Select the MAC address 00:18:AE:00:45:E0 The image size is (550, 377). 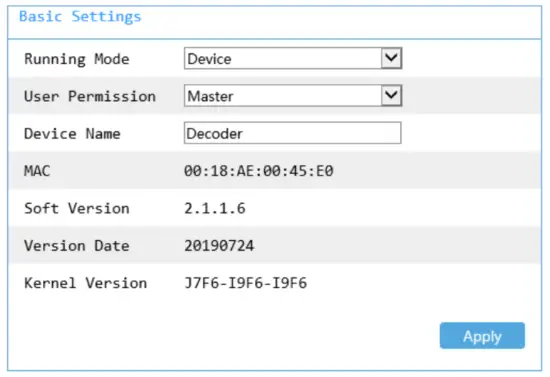pyautogui.click(x=259, y=171)
